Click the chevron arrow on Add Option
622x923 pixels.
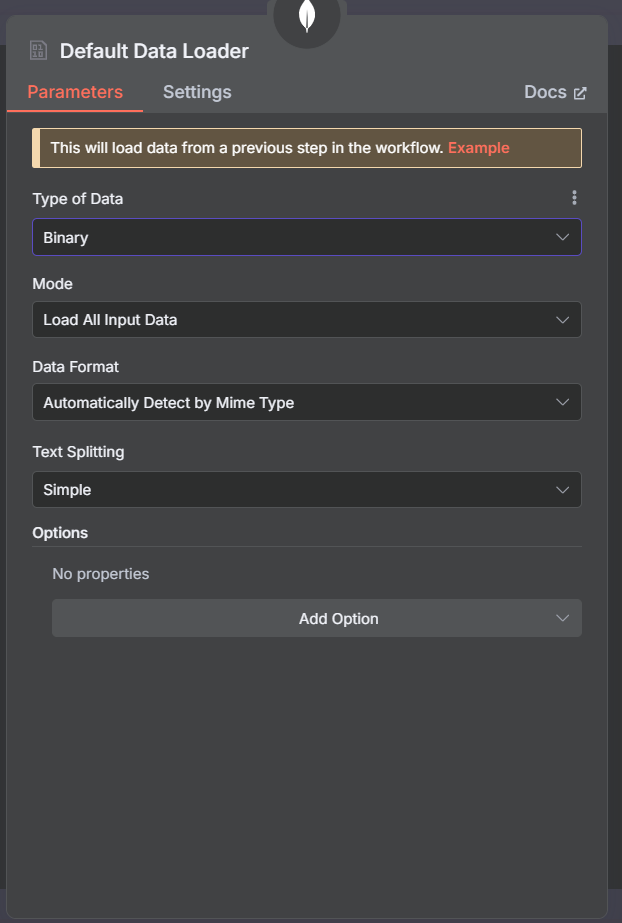pos(563,618)
